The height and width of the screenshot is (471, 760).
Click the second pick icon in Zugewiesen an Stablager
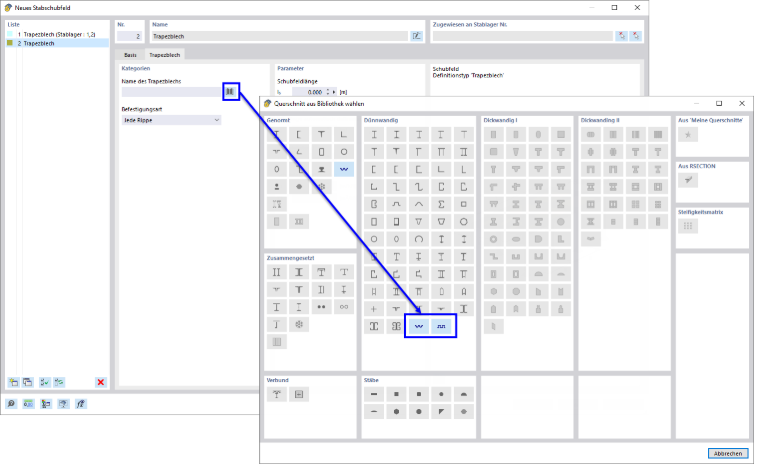[635, 36]
